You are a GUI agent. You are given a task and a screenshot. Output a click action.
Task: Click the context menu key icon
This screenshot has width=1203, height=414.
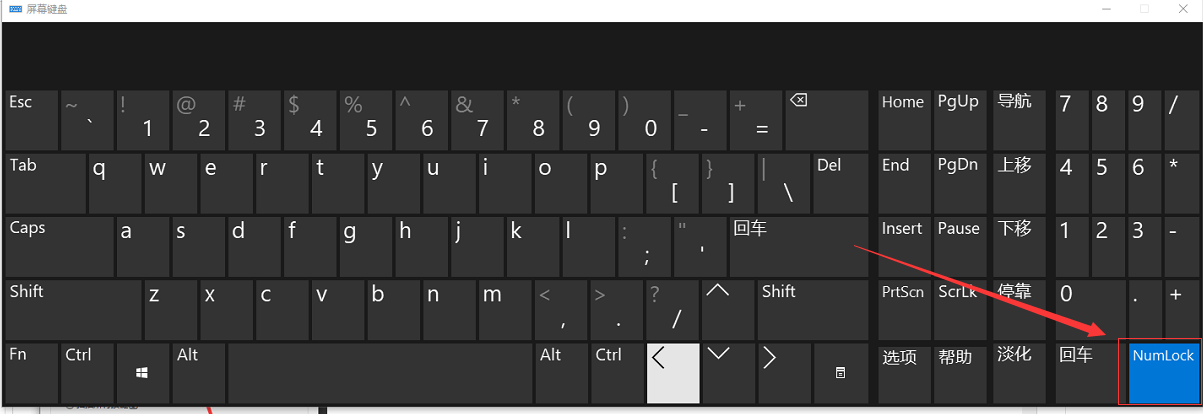840,372
